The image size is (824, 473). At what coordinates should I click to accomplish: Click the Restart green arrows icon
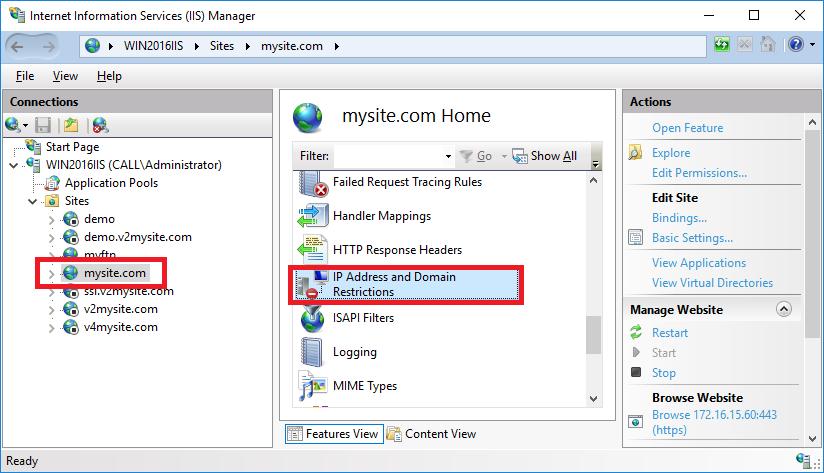coord(636,332)
